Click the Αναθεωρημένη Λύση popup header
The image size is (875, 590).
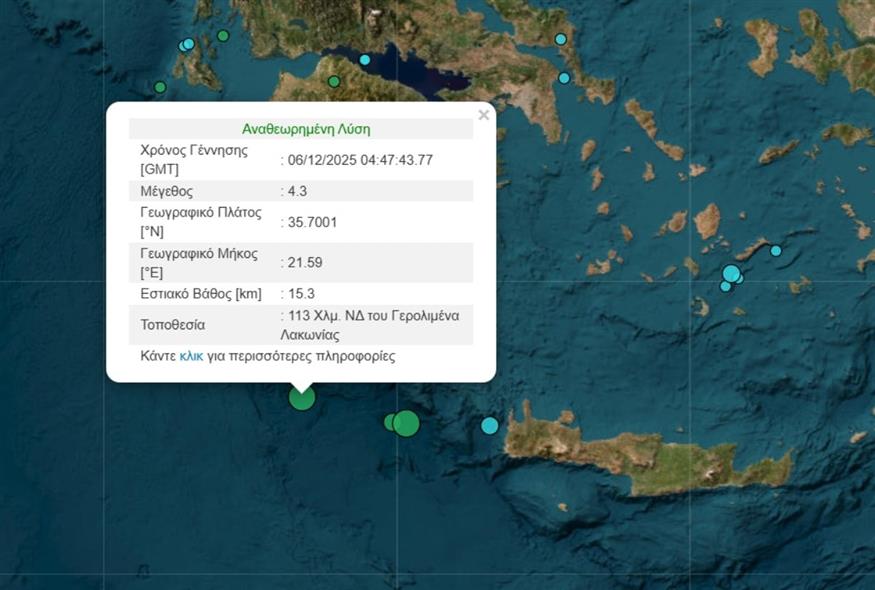(x=306, y=128)
